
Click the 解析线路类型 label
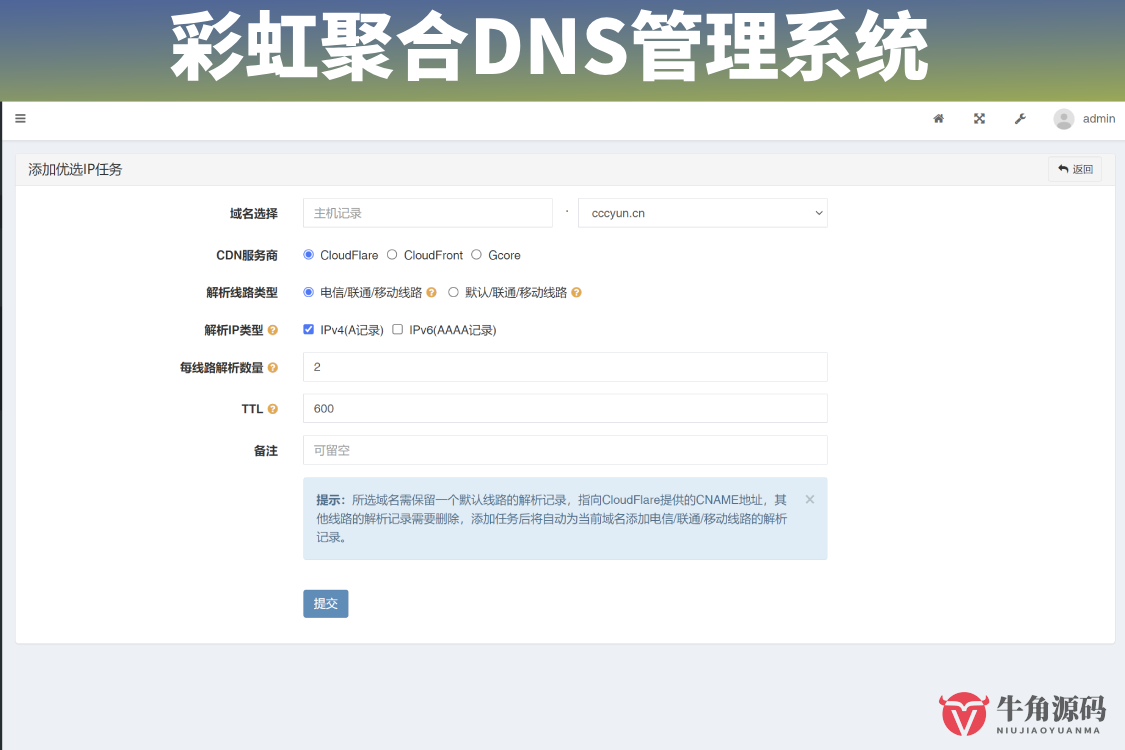point(242,293)
